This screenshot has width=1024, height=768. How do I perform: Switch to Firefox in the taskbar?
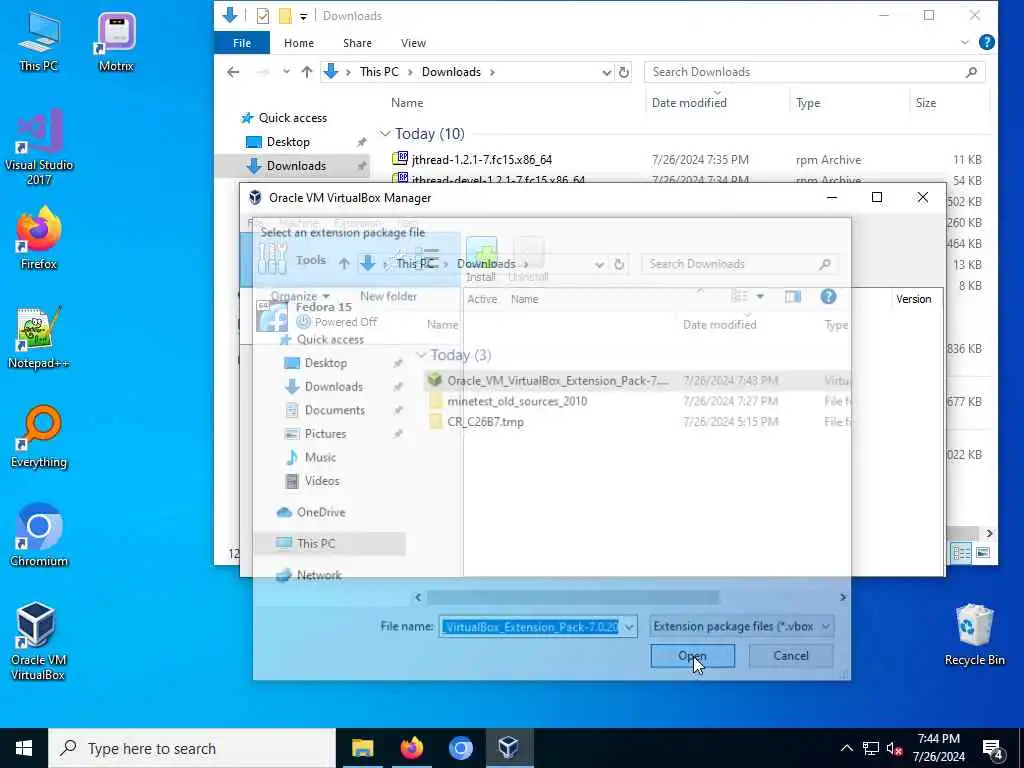(x=411, y=748)
